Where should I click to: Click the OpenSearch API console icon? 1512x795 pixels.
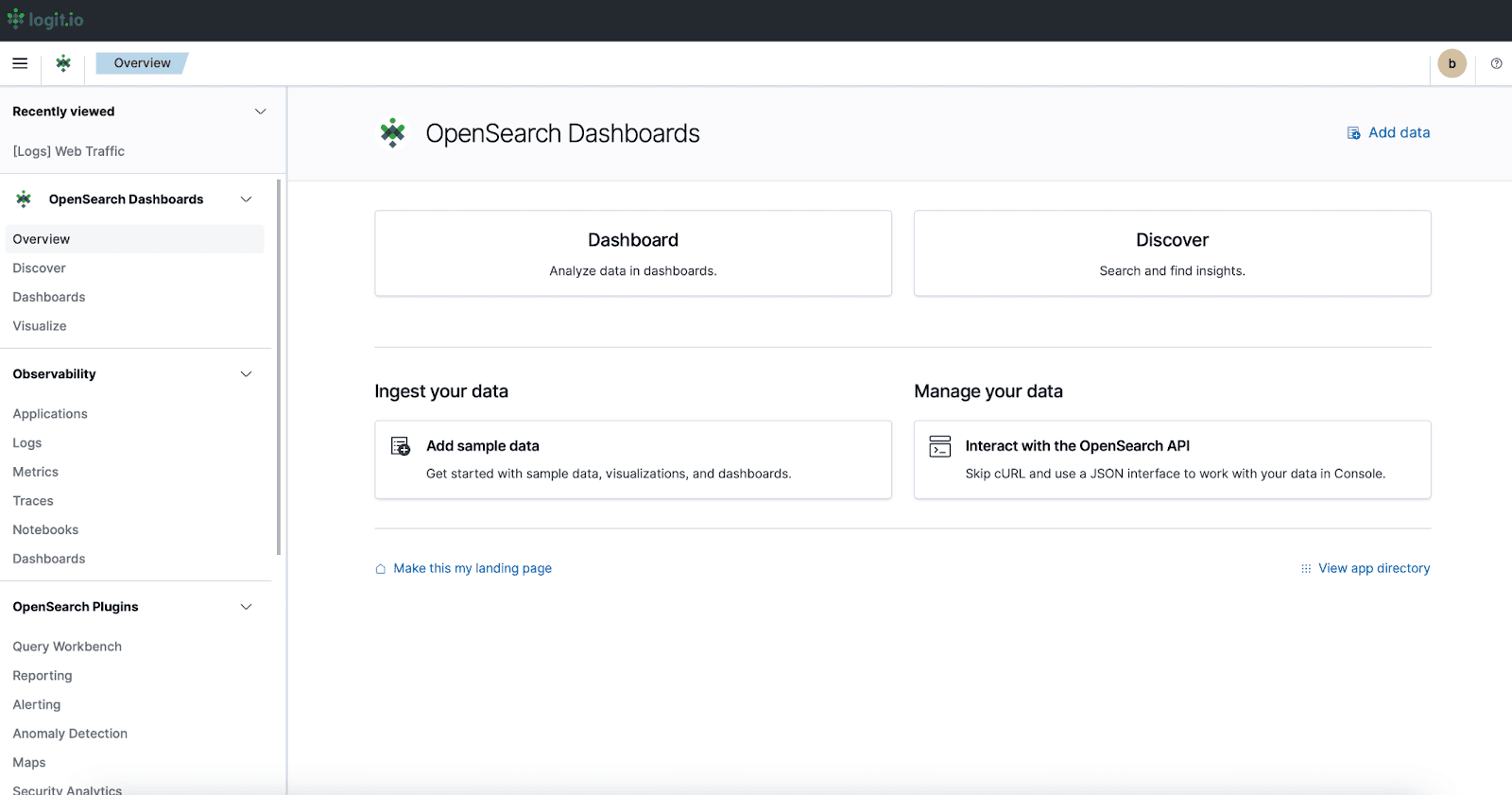pyautogui.click(x=939, y=446)
